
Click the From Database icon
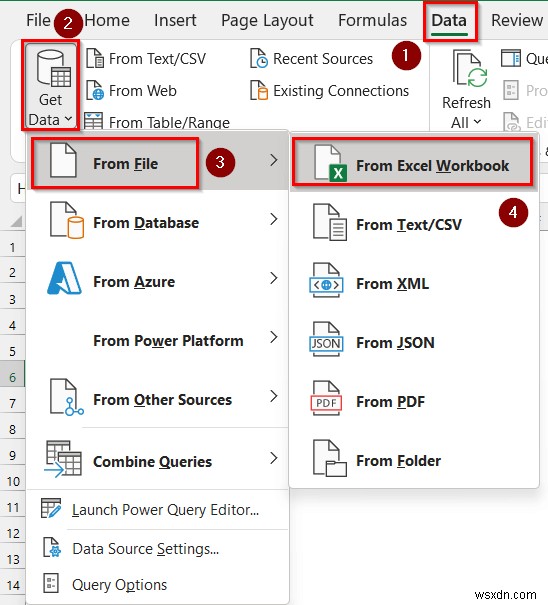tap(67, 220)
